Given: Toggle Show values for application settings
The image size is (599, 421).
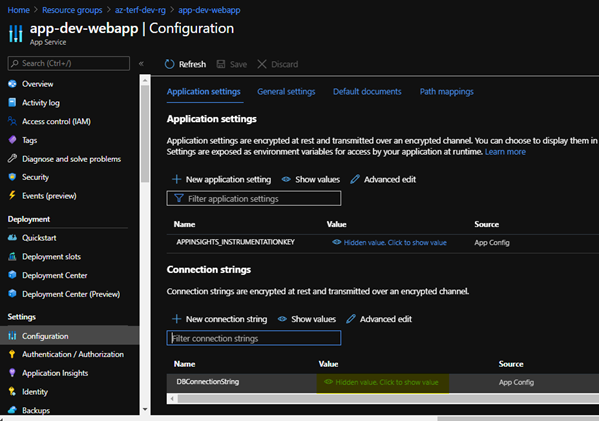Looking at the screenshot, I should click(x=311, y=179).
